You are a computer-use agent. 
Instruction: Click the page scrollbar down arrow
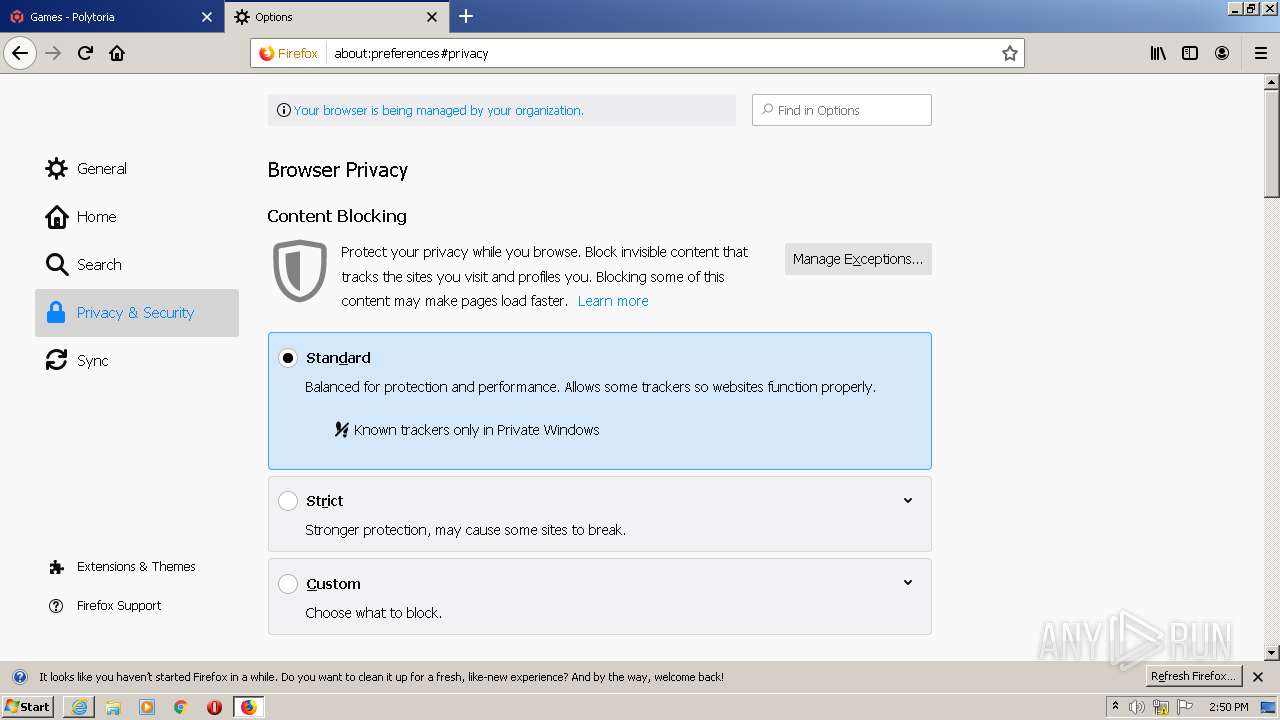1272,653
